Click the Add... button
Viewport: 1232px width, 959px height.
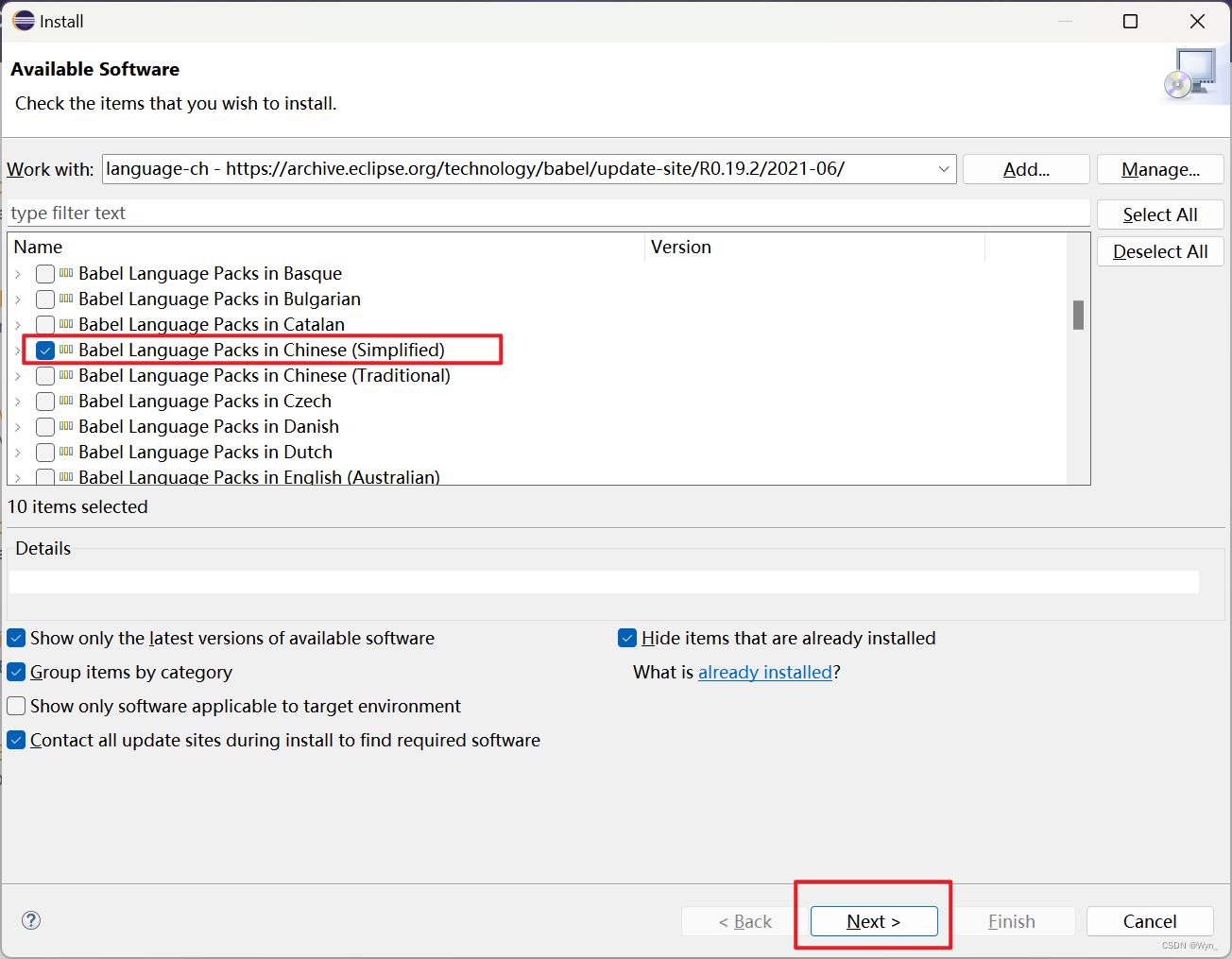[1026, 169]
